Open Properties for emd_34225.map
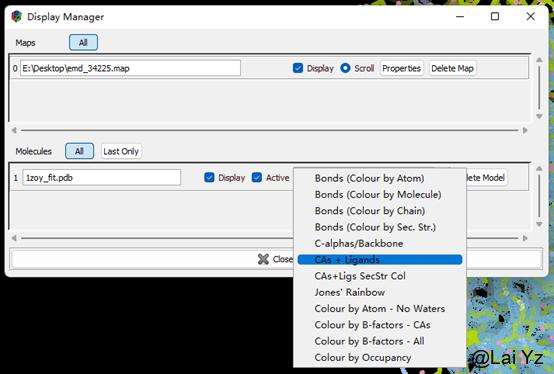This screenshot has height=374, width=554. coord(401,68)
